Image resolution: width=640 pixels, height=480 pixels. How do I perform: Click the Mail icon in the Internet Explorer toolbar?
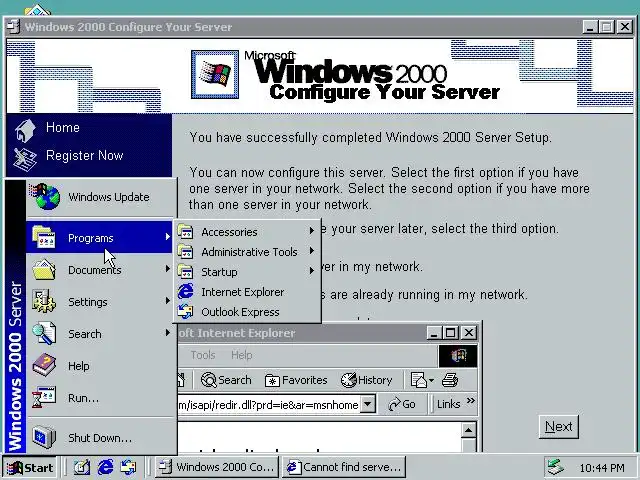pos(419,380)
